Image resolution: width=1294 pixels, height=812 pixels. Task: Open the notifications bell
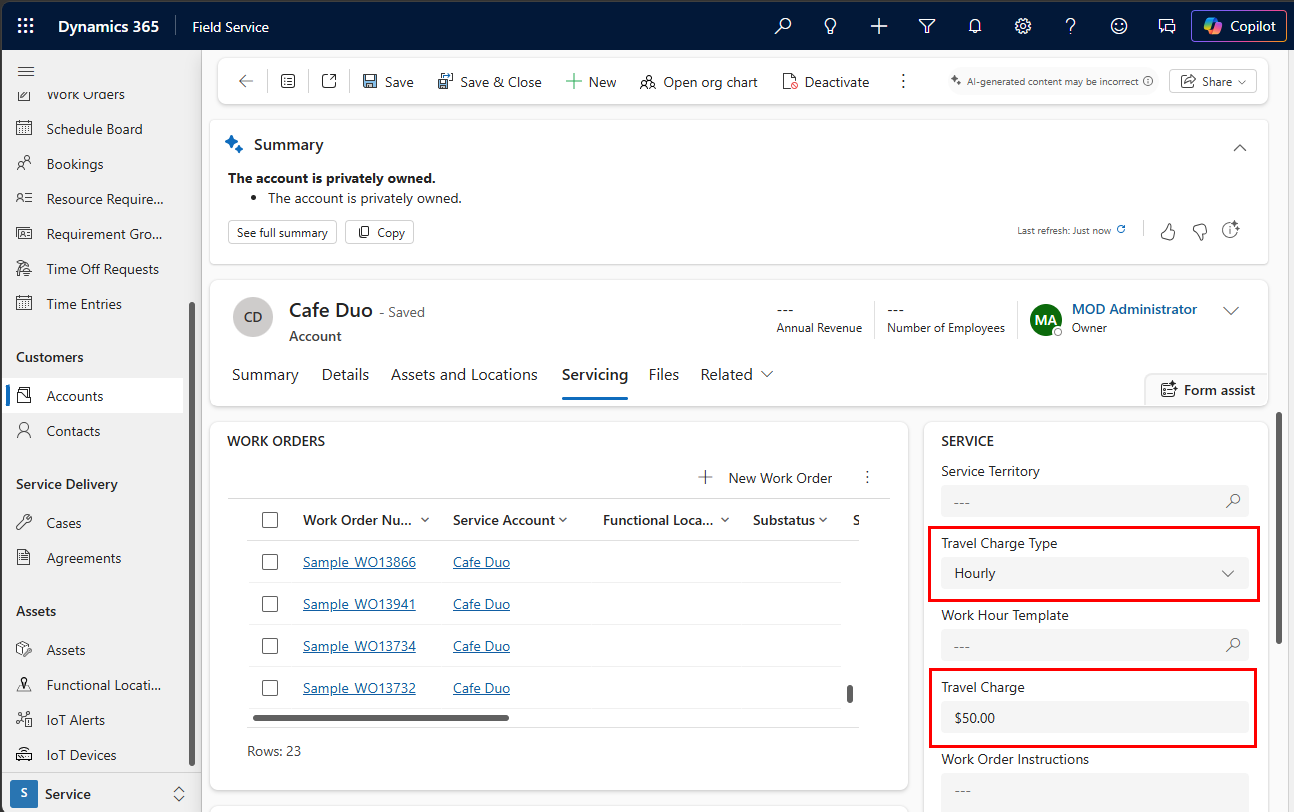pos(975,26)
